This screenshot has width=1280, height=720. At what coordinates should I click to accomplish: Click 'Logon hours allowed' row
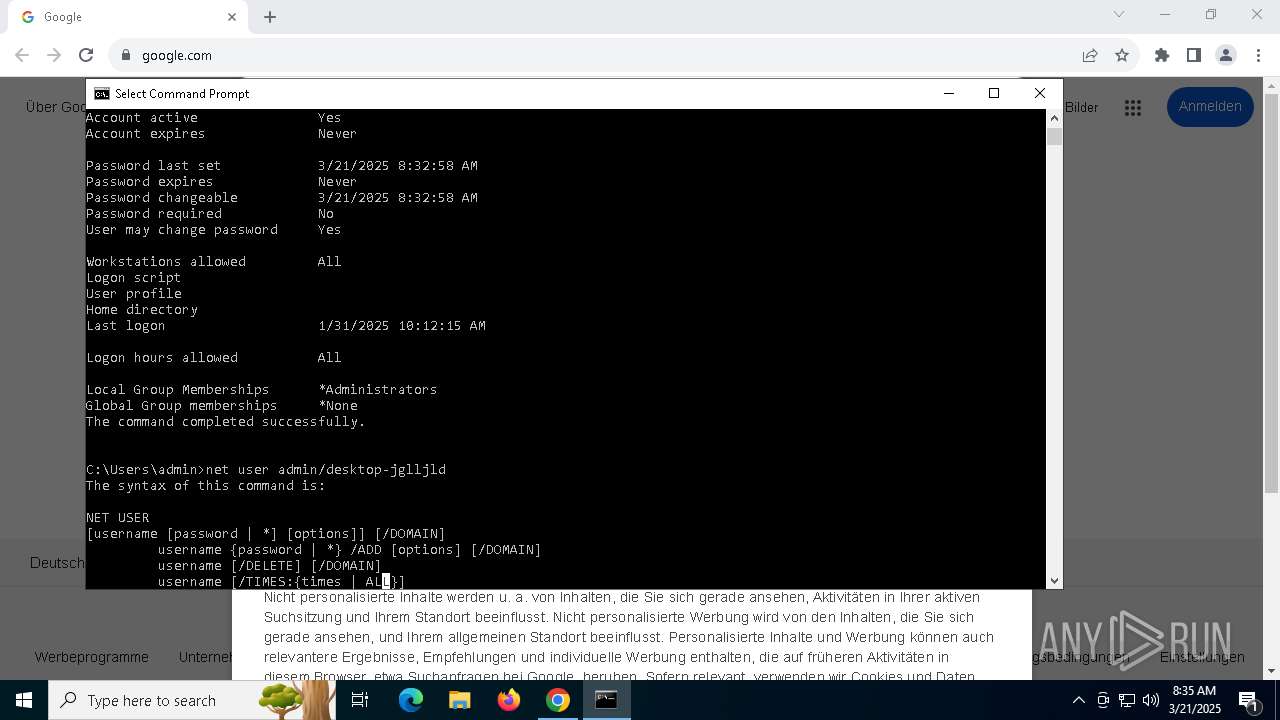pyautogui.click(x=214, y=357)
